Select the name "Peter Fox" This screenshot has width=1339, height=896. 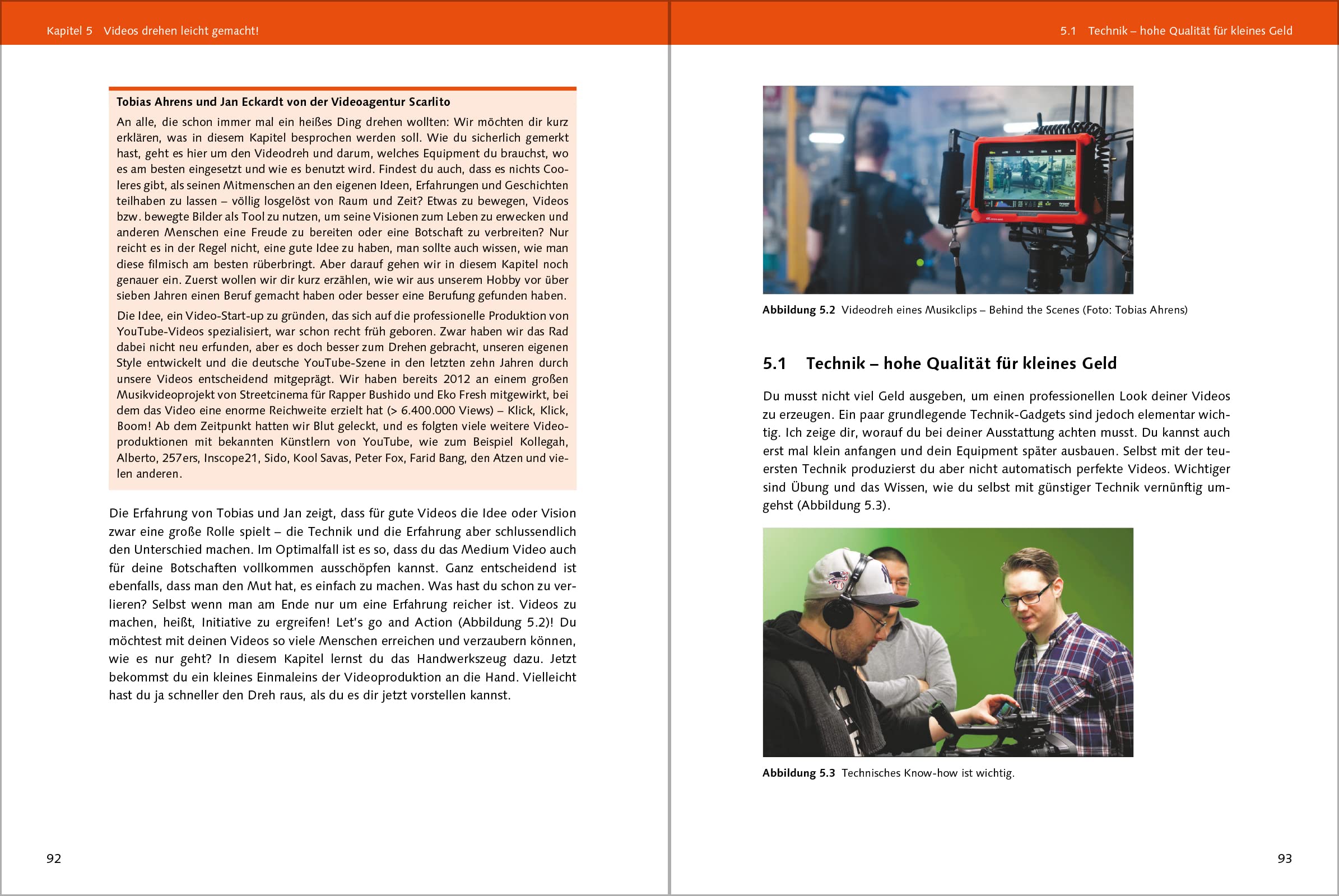[x=379, y=458]
